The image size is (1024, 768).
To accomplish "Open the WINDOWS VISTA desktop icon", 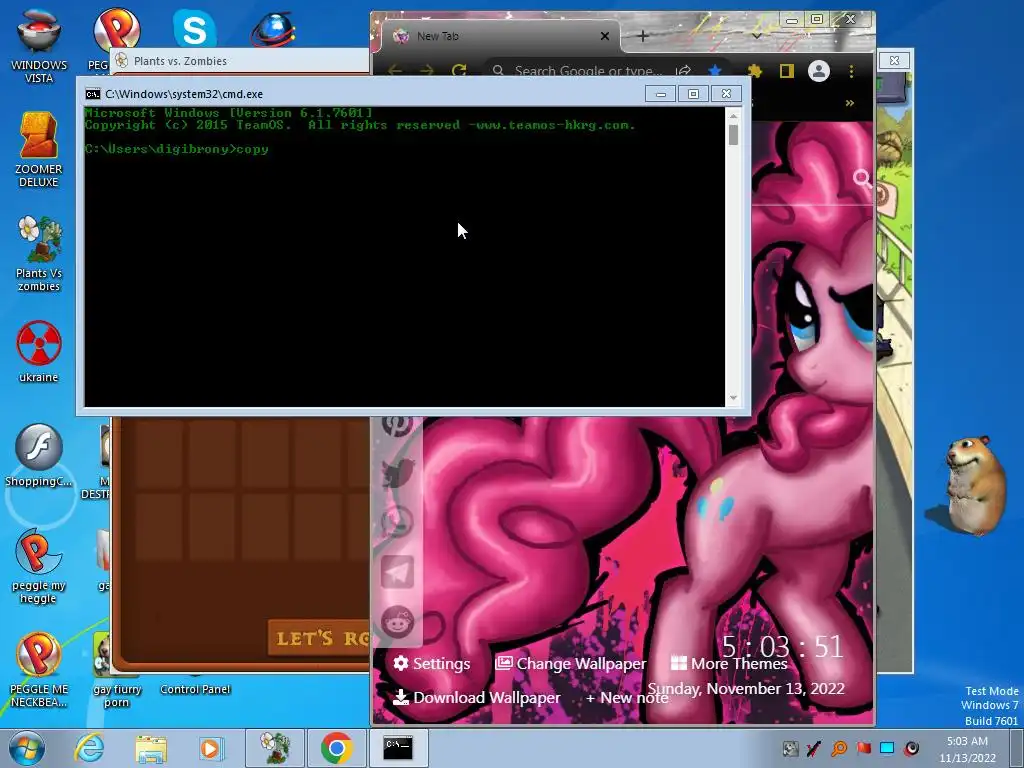I will [39, 44].
